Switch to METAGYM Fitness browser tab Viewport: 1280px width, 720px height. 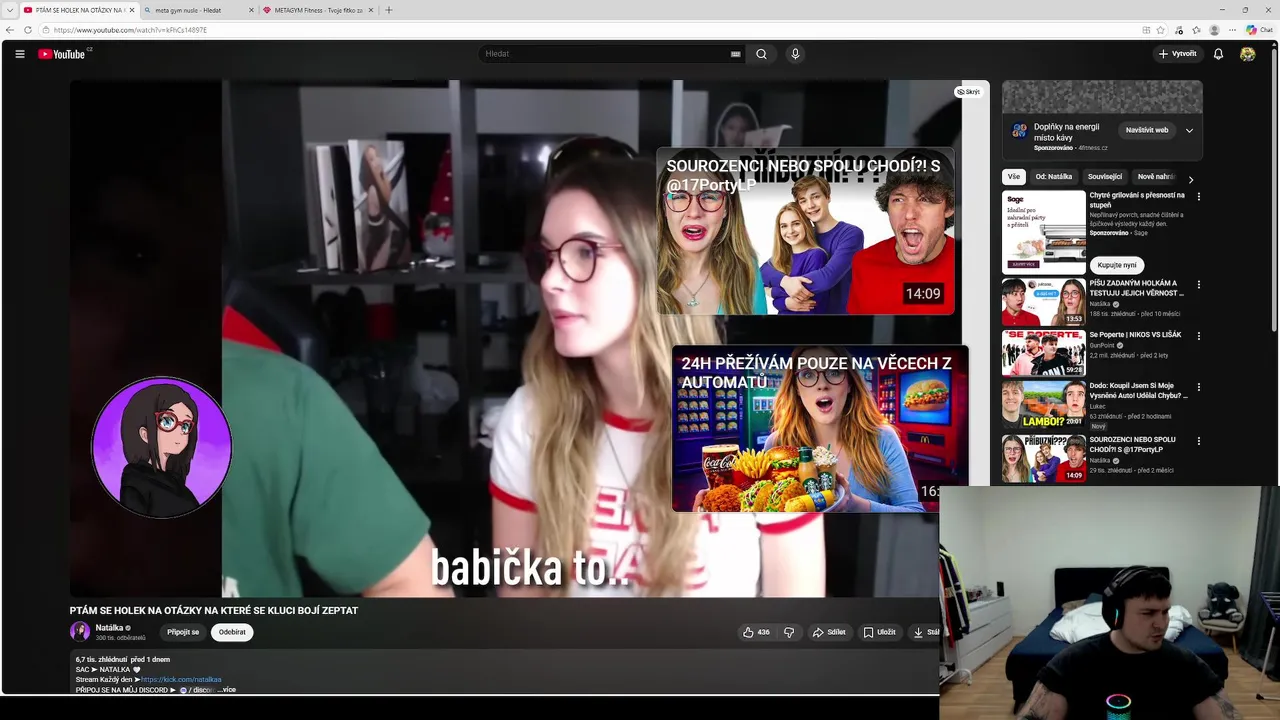pyautogui.click(x=317, y=10)
